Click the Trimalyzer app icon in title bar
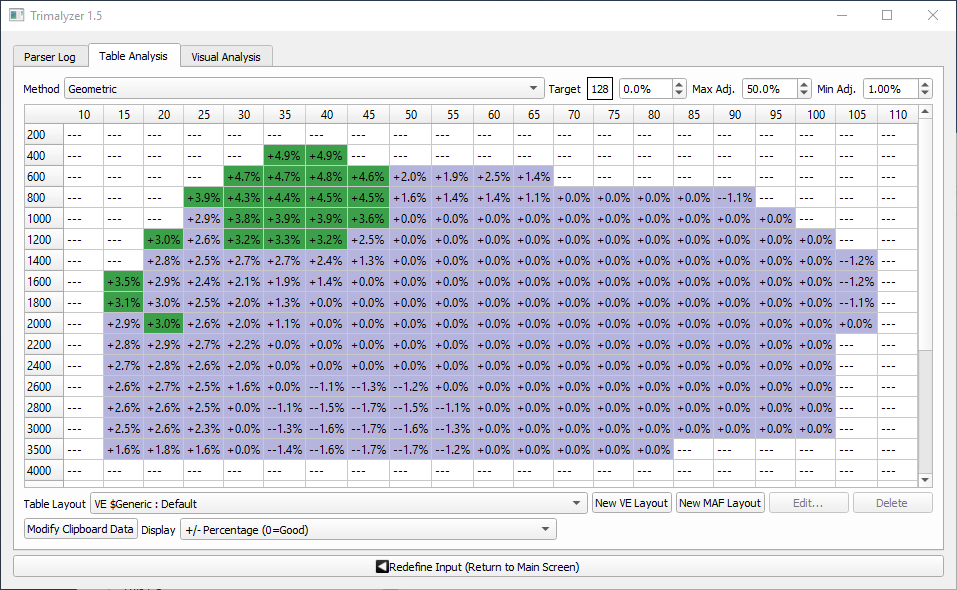This screenshot has height=590, width=957. click(x=16, y=16)
